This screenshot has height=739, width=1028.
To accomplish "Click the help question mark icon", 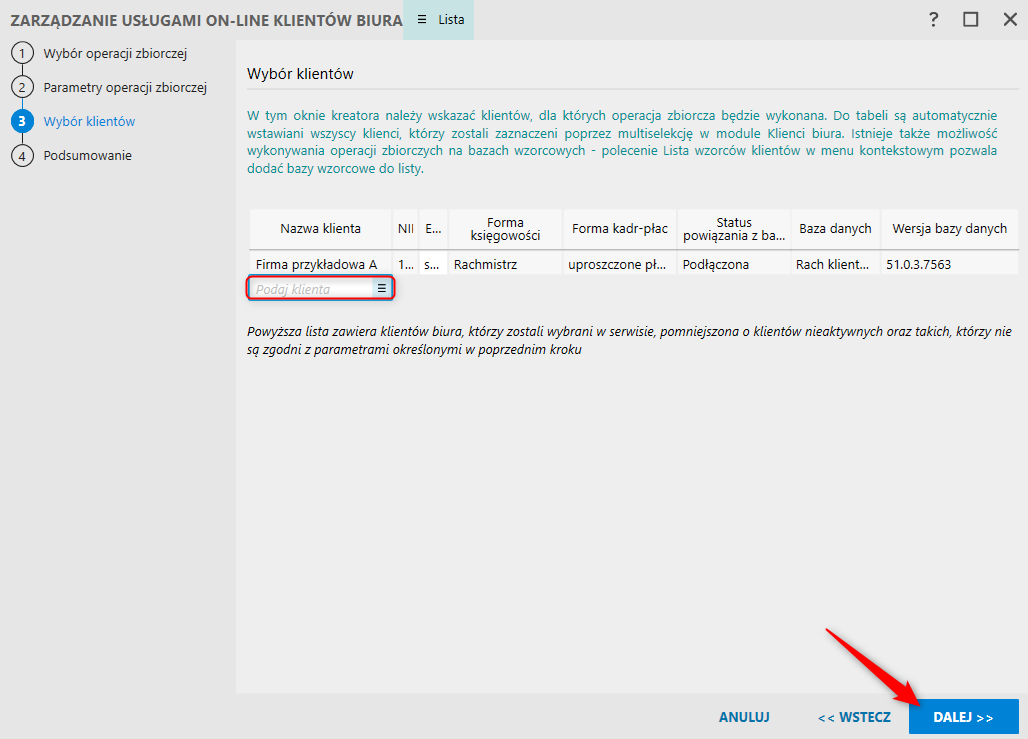I will click(x=934, y=20).
